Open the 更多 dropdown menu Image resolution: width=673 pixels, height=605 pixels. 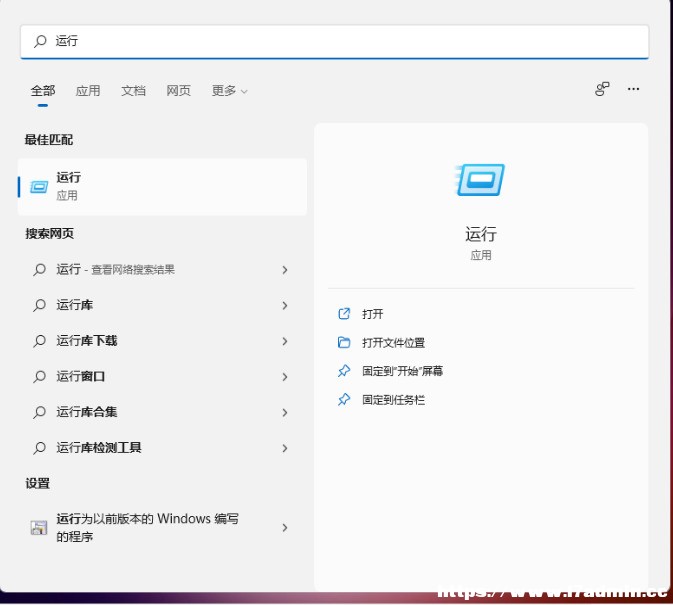[230, 91]
